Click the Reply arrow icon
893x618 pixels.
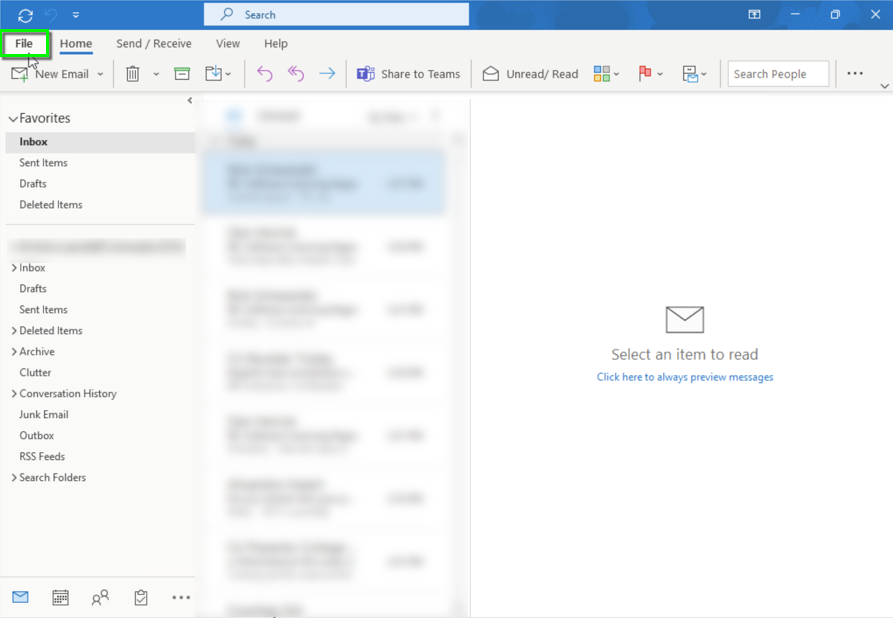[265, 73]
